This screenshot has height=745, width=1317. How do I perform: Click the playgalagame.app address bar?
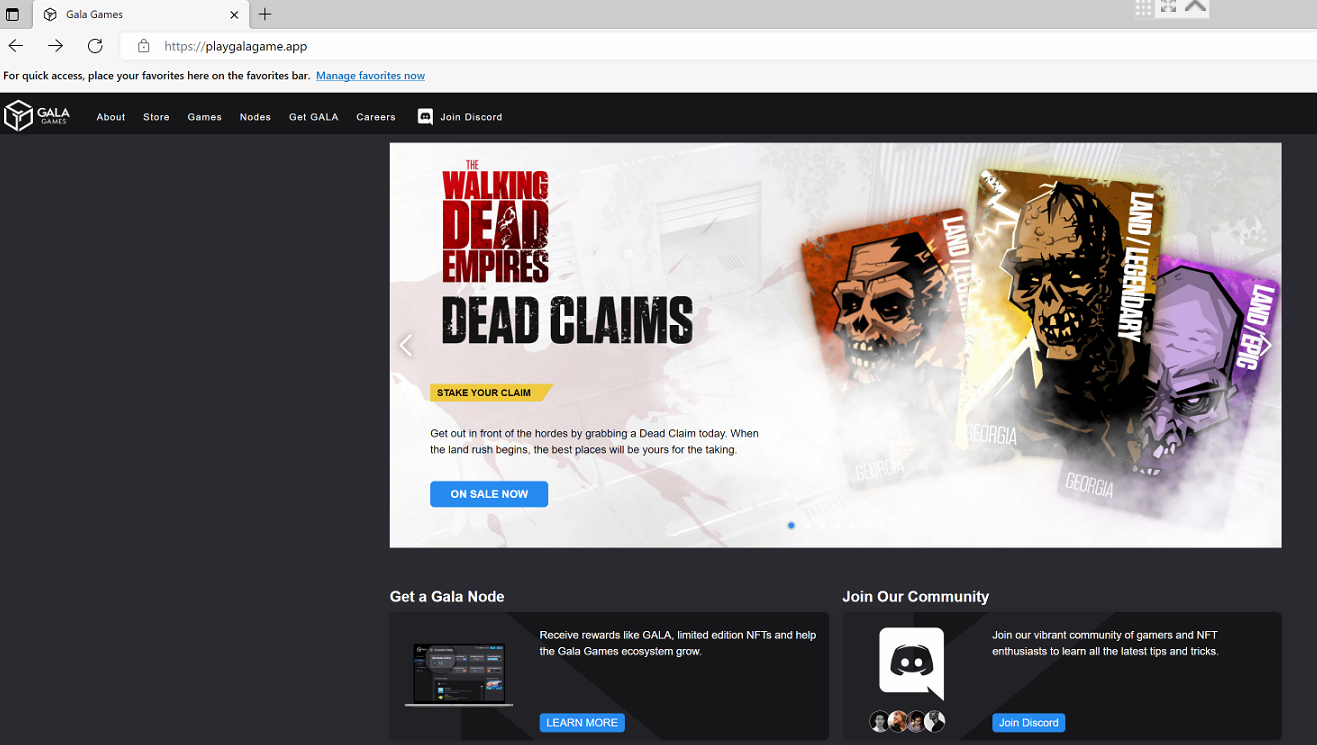click(720, 46)
